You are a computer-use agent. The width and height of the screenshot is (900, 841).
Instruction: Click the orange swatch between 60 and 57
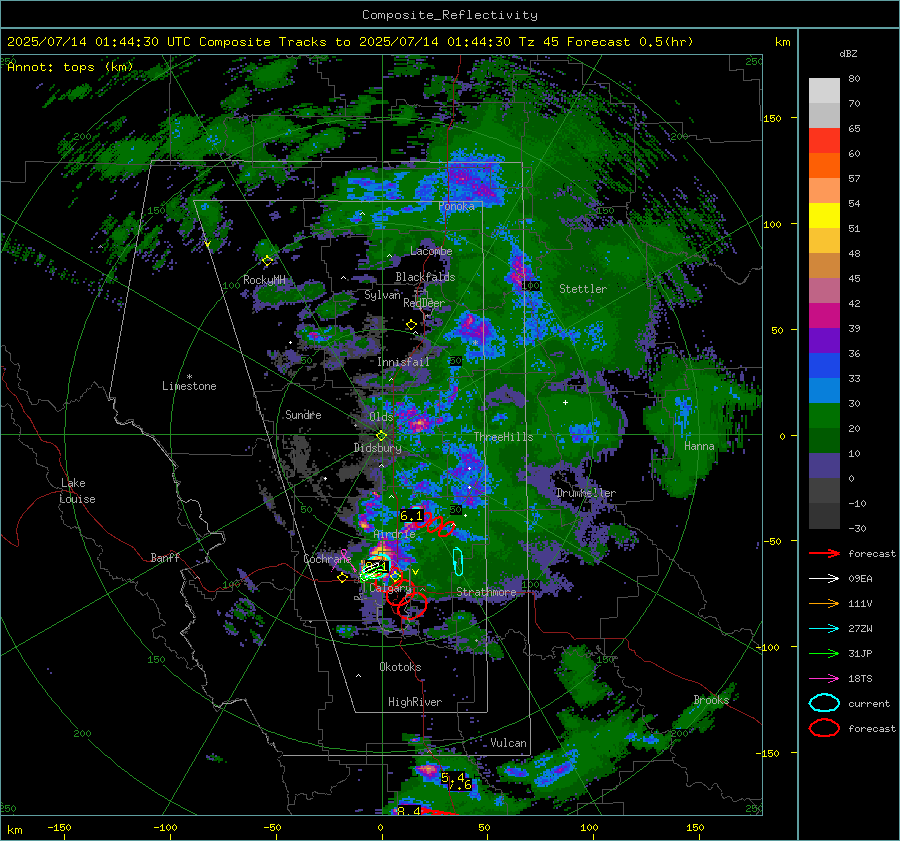(x=824, y=166)
